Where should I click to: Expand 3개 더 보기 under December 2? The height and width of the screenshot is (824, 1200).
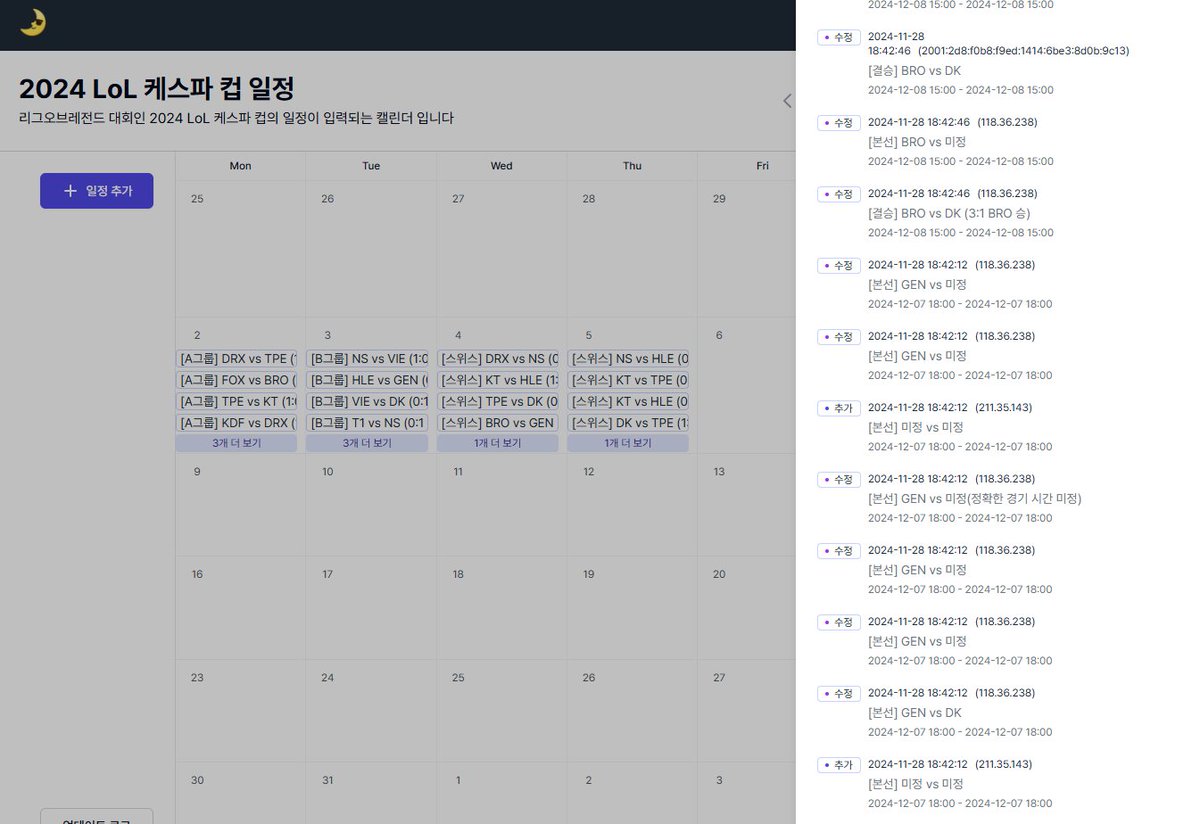(x=236, y=443)
